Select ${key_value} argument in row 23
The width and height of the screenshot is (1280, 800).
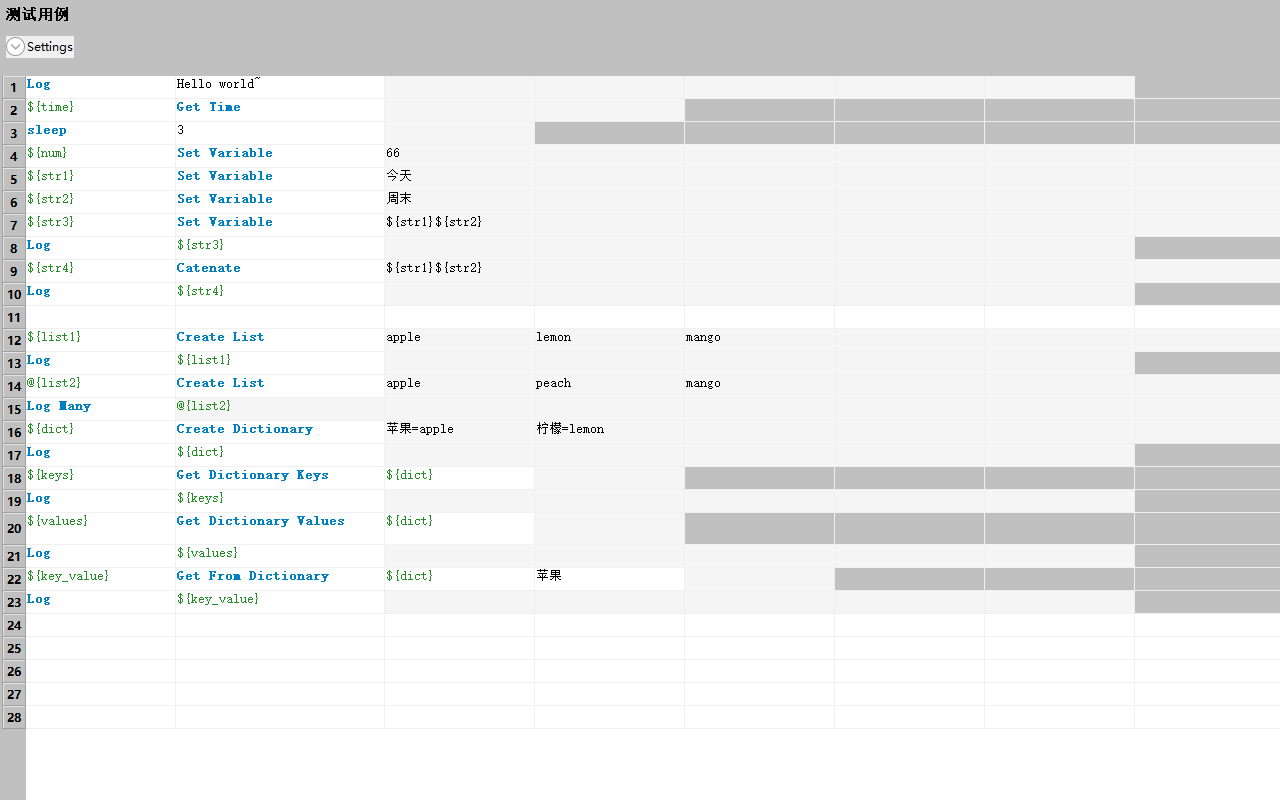point(280,602)
